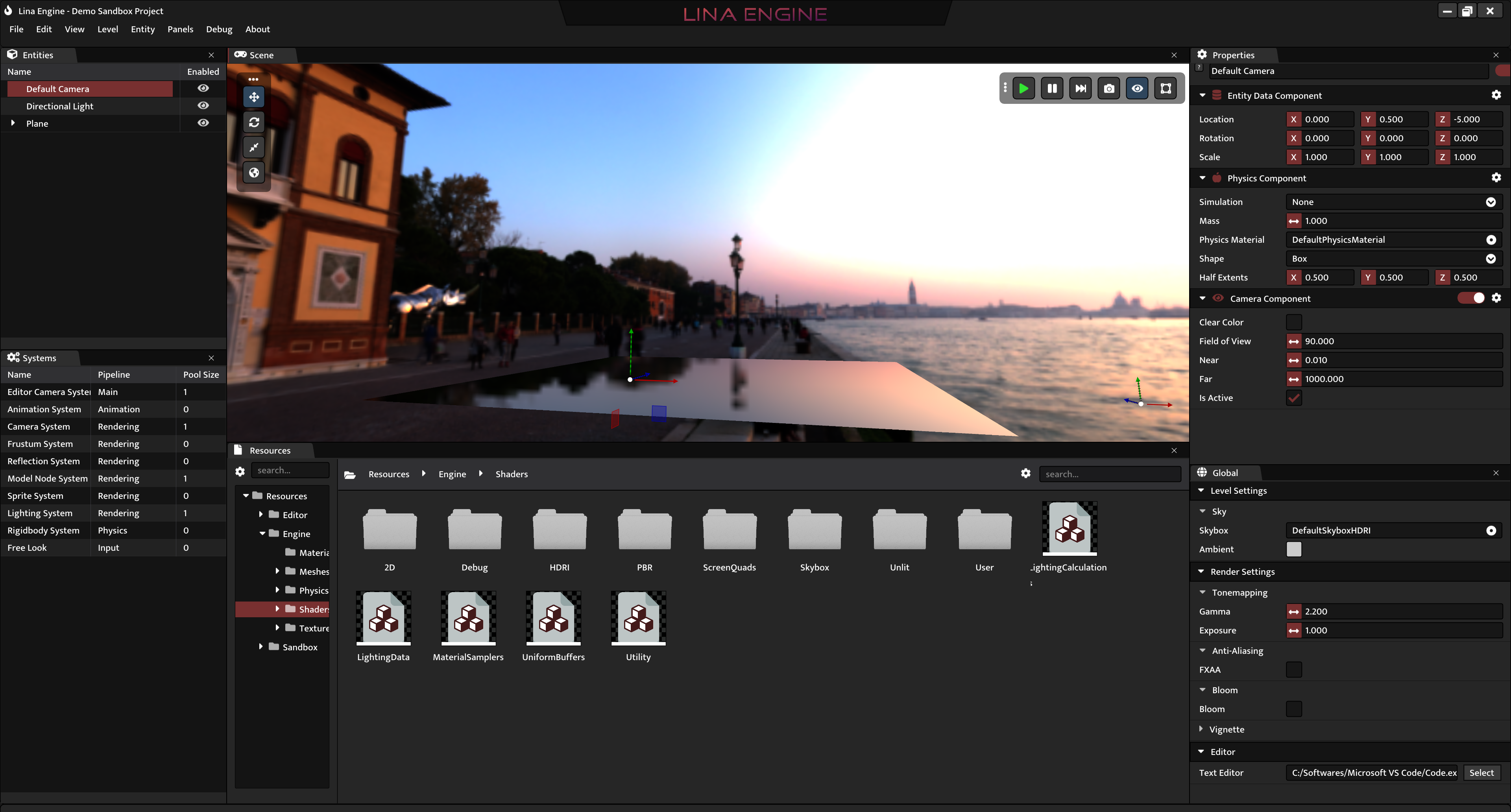Select the Rotate gizmo tool
Viewport: 1511px width, 812px height.
pos(254,122)
